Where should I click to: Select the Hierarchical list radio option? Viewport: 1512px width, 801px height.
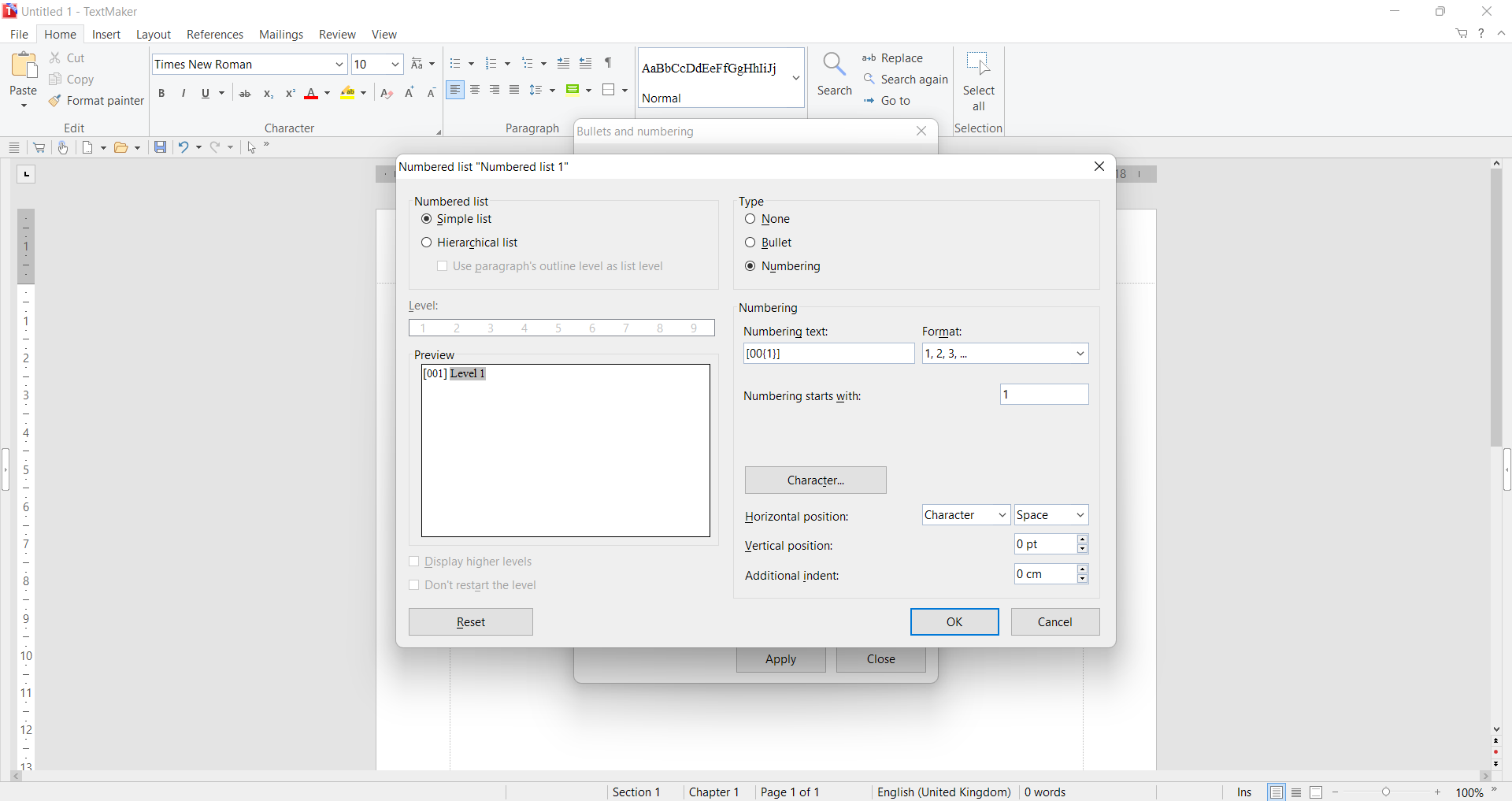(x=427, y=243)
